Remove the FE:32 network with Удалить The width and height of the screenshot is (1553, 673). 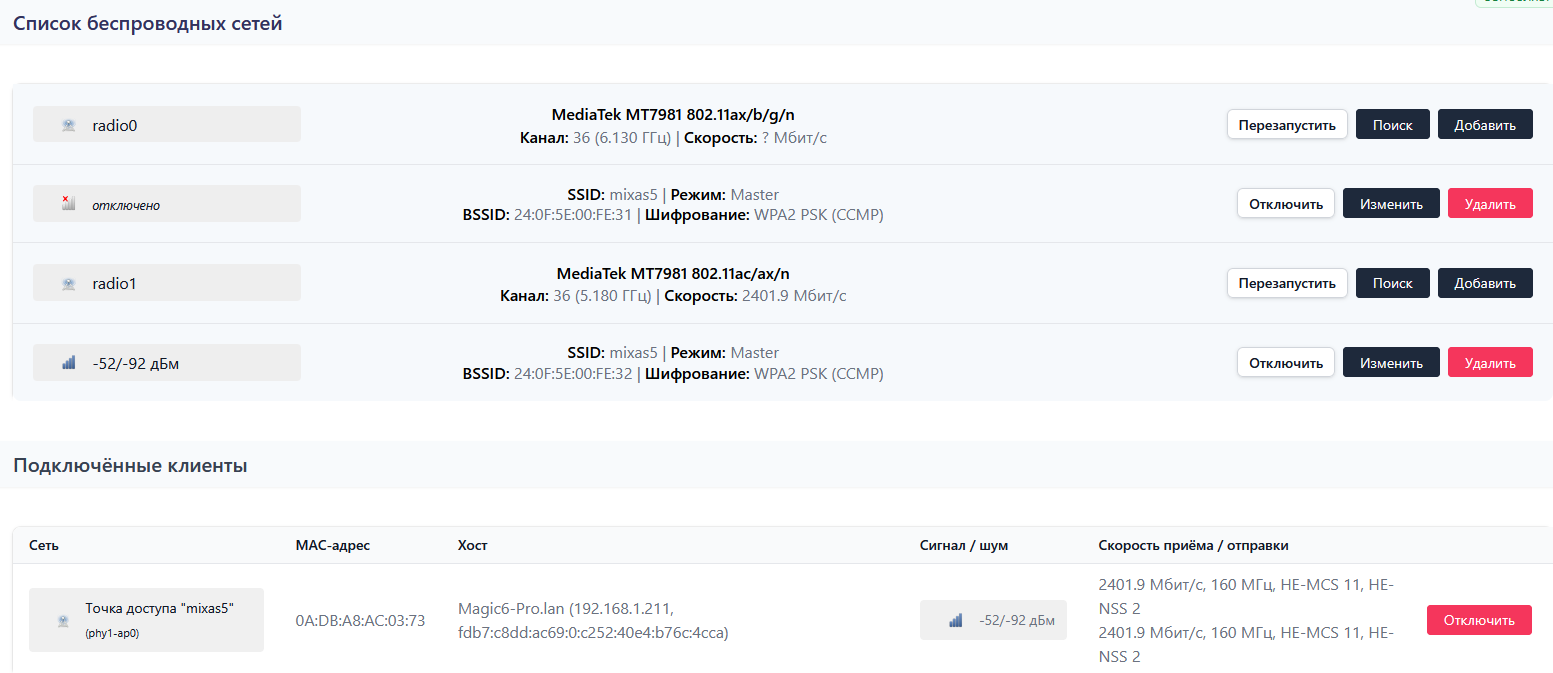tap(1489, 363)
